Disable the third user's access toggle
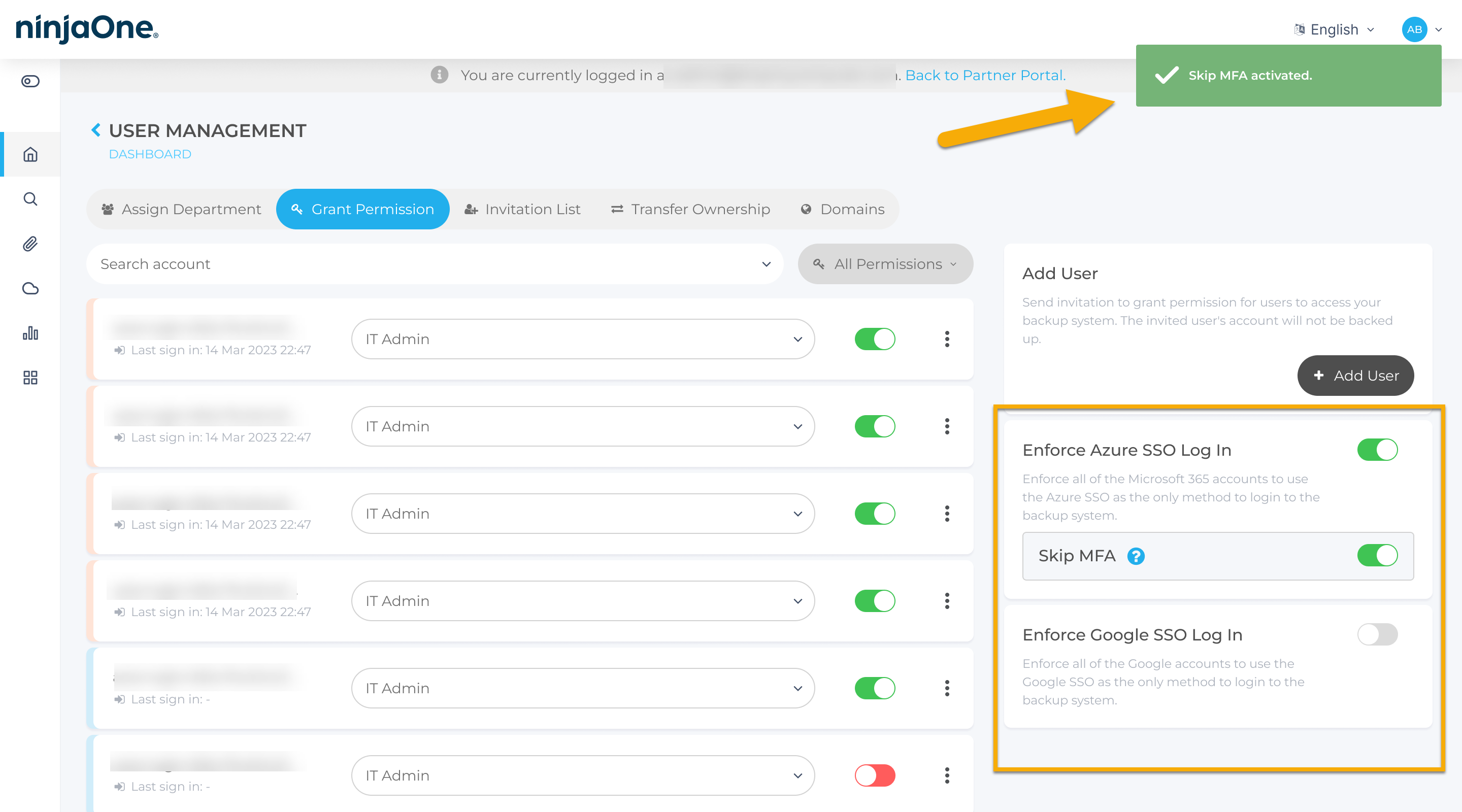 click(875, 514)
